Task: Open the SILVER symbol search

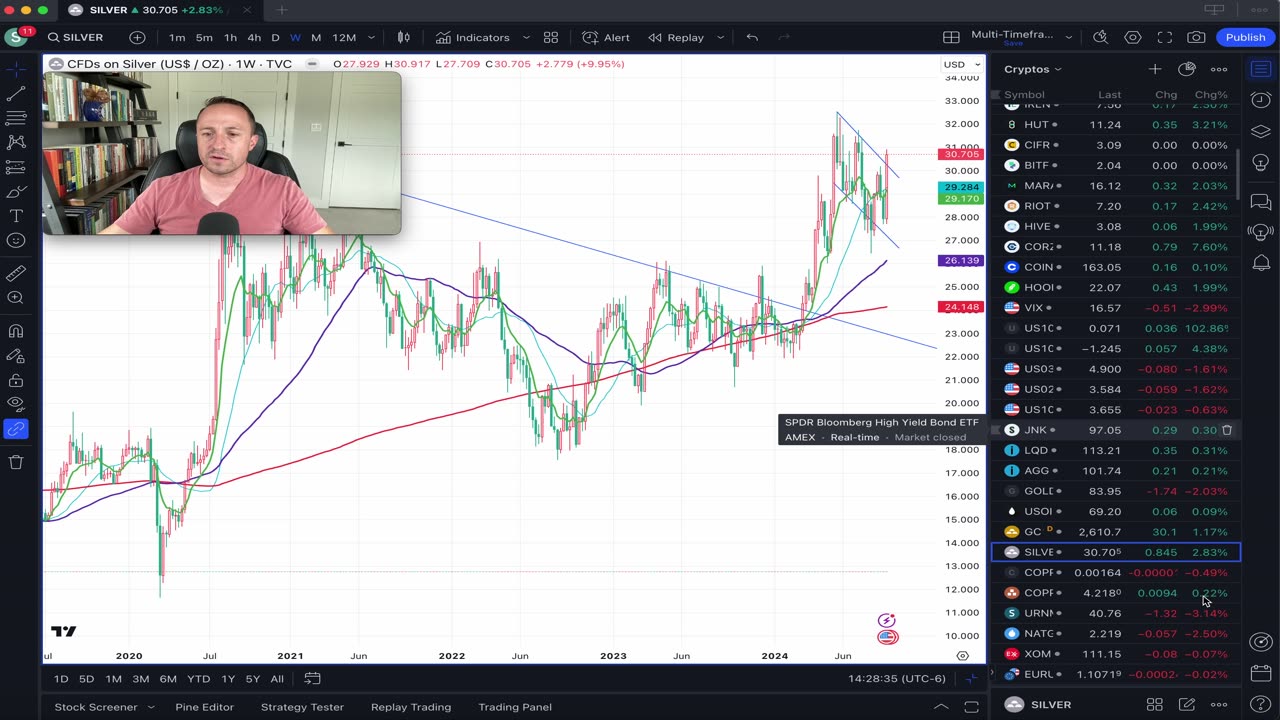Action: tap(76, 38)
